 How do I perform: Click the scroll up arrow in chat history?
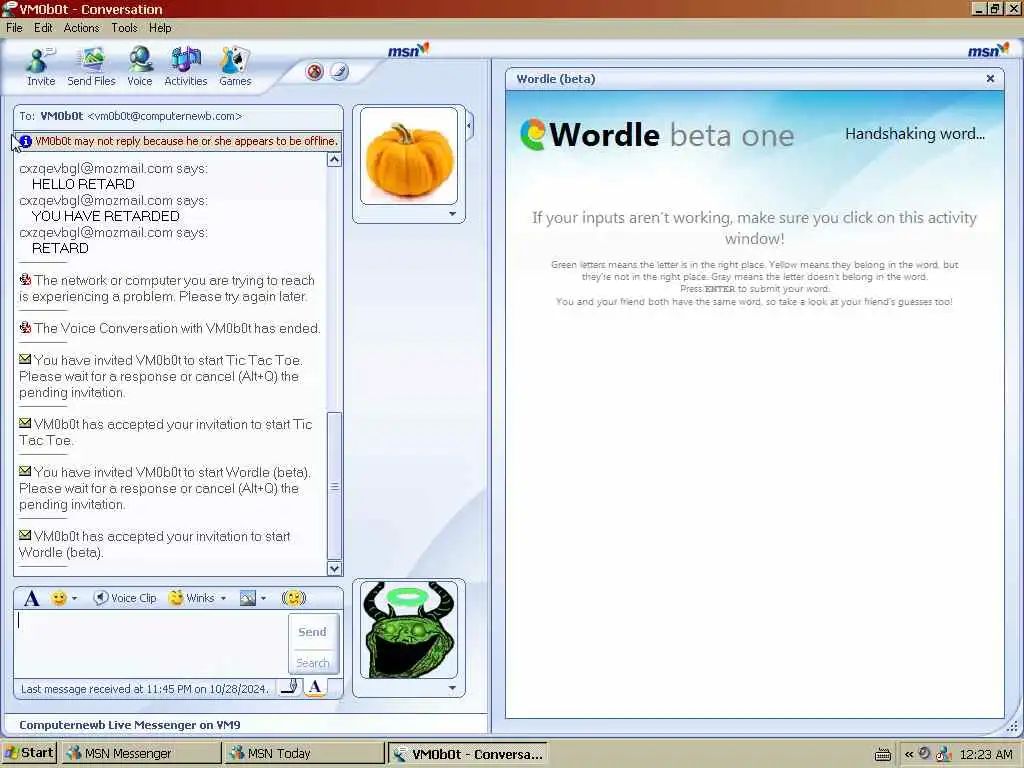(x=334, y=160)
